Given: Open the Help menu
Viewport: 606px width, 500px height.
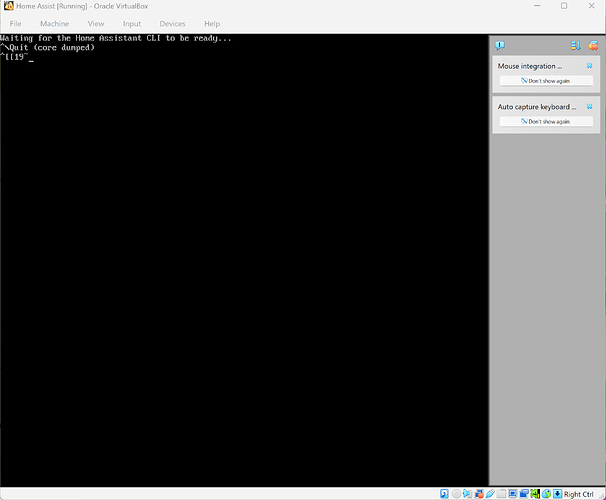Looking at the screenshot, I should 212,24.
